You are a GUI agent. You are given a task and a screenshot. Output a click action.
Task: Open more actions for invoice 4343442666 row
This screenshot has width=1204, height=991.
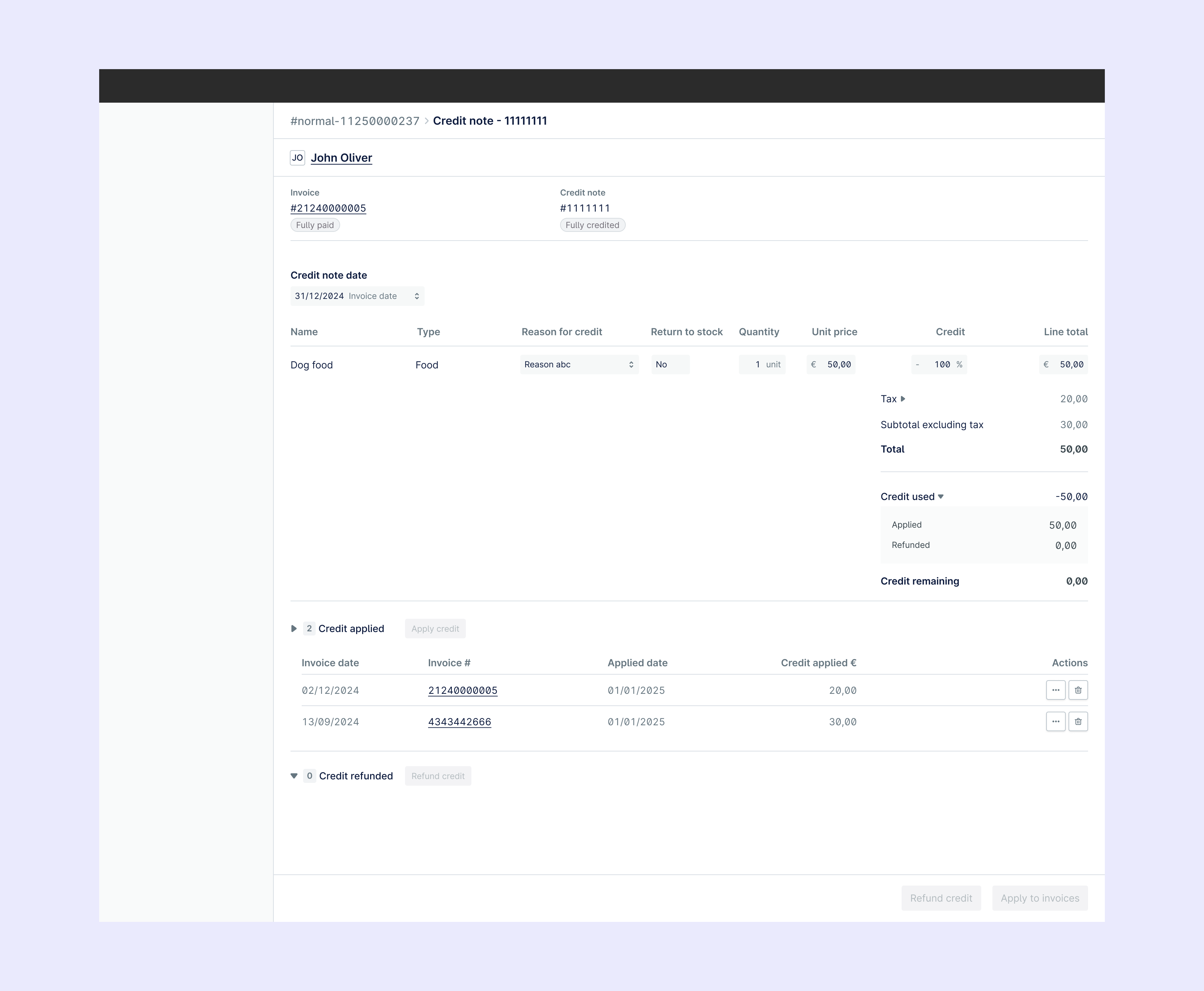pos(1055,721)
